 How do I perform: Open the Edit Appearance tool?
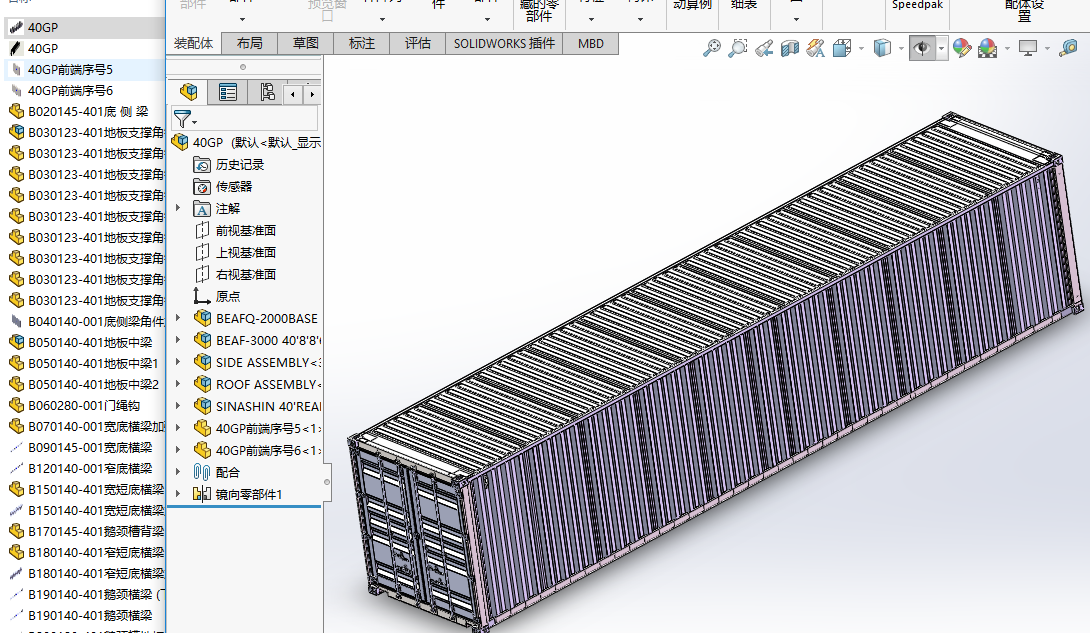(x=961, y=47)
